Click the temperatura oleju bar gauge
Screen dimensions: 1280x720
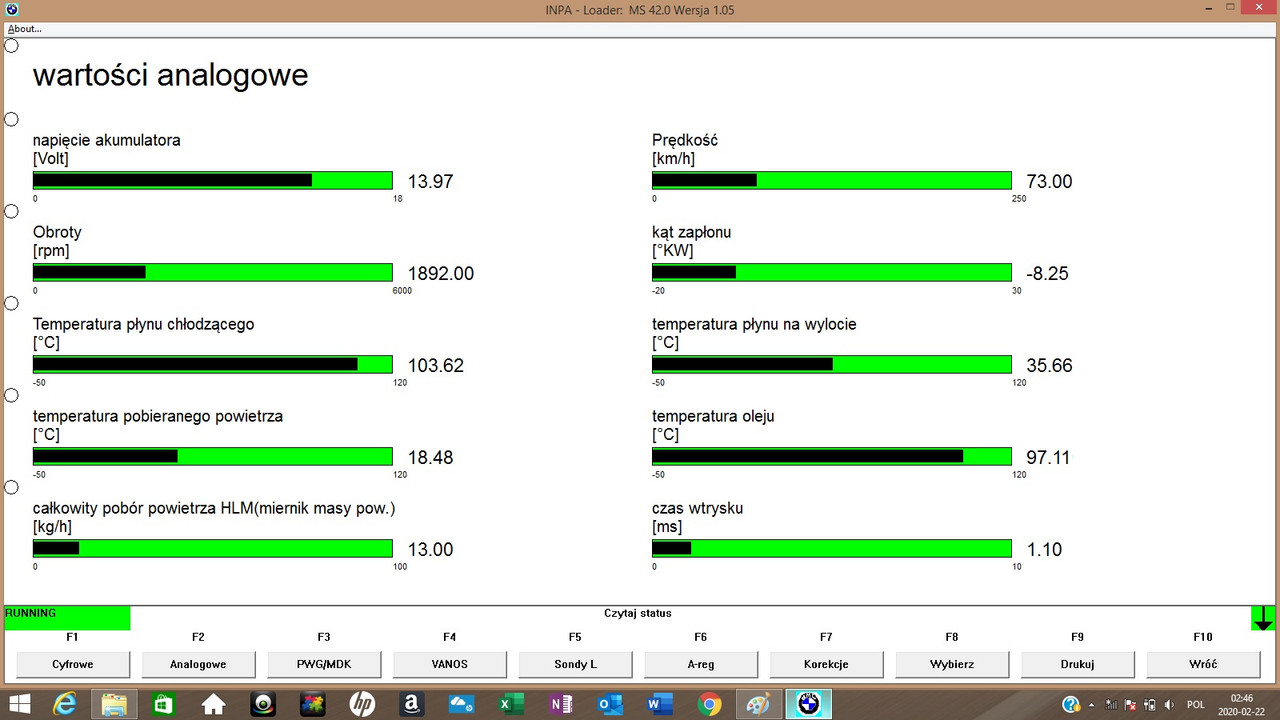pyautogui.click(x=832, y=457)
